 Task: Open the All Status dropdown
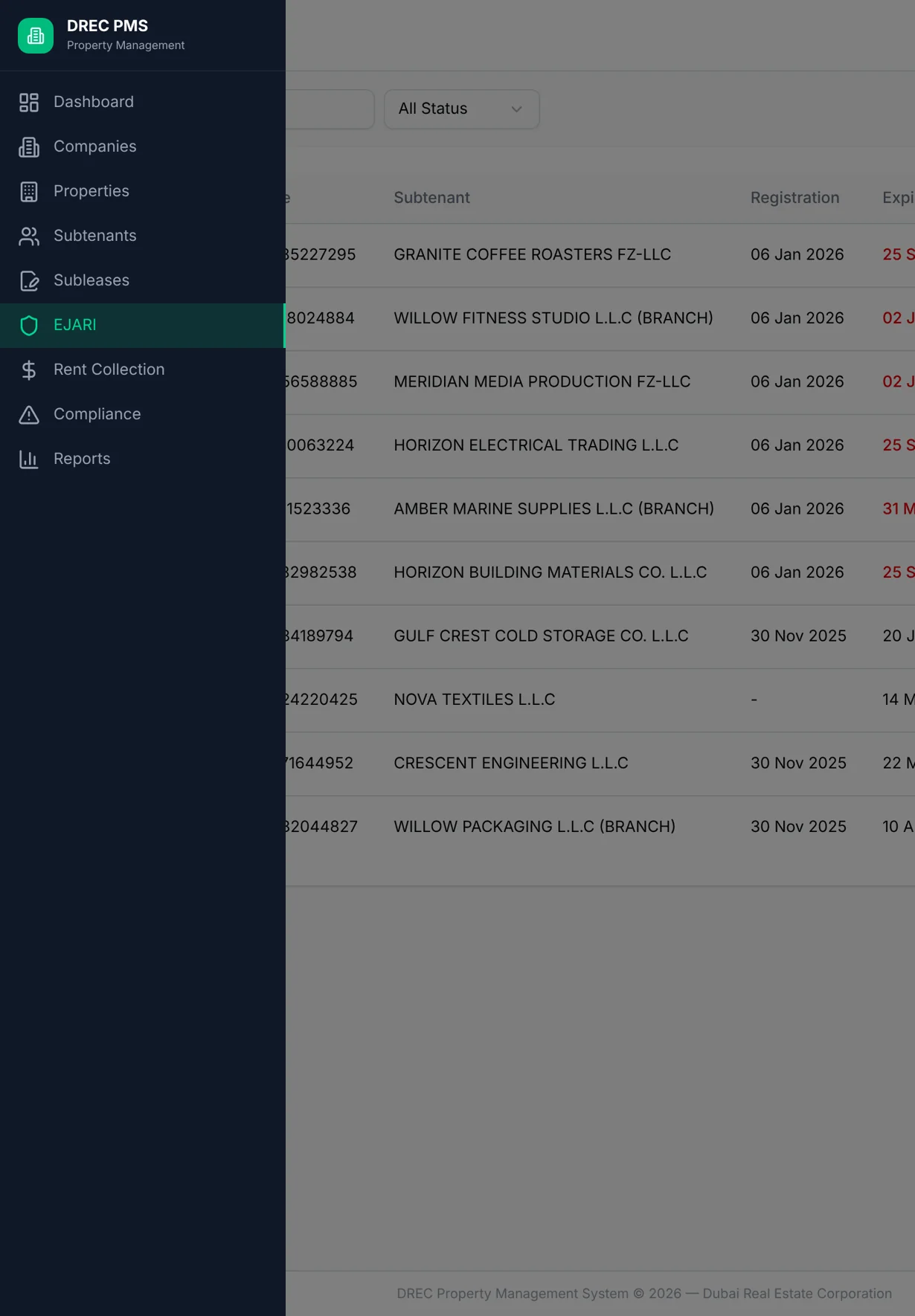click(x=461, y=109)
